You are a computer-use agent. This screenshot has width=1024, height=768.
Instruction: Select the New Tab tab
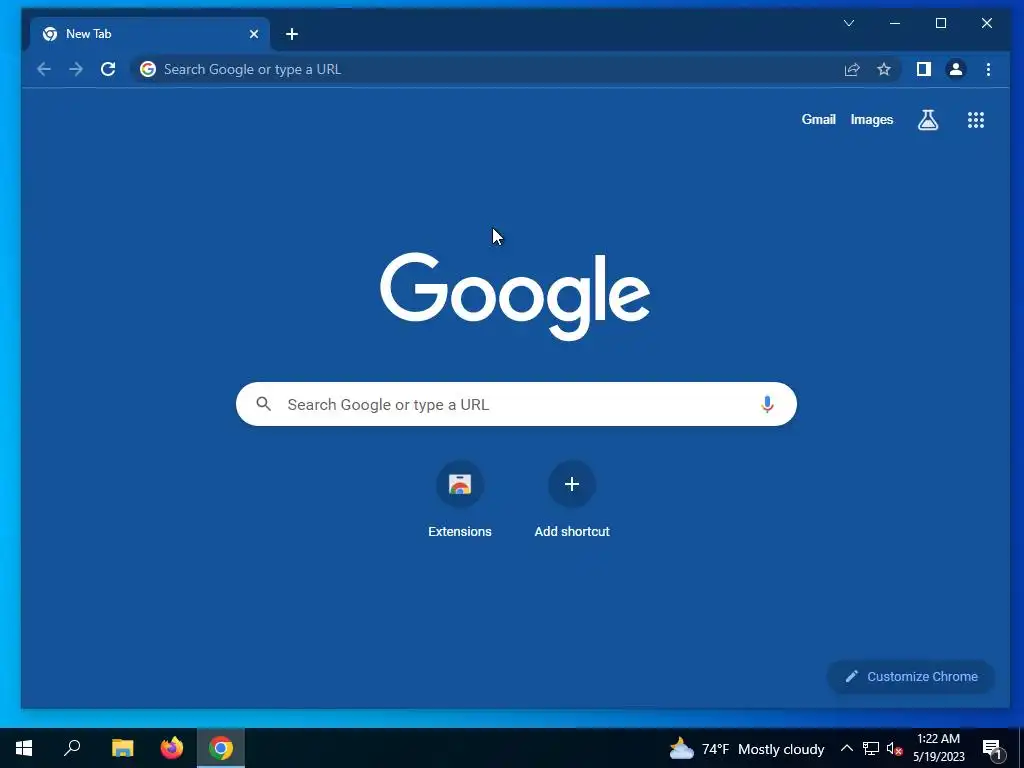coord(150,34)
